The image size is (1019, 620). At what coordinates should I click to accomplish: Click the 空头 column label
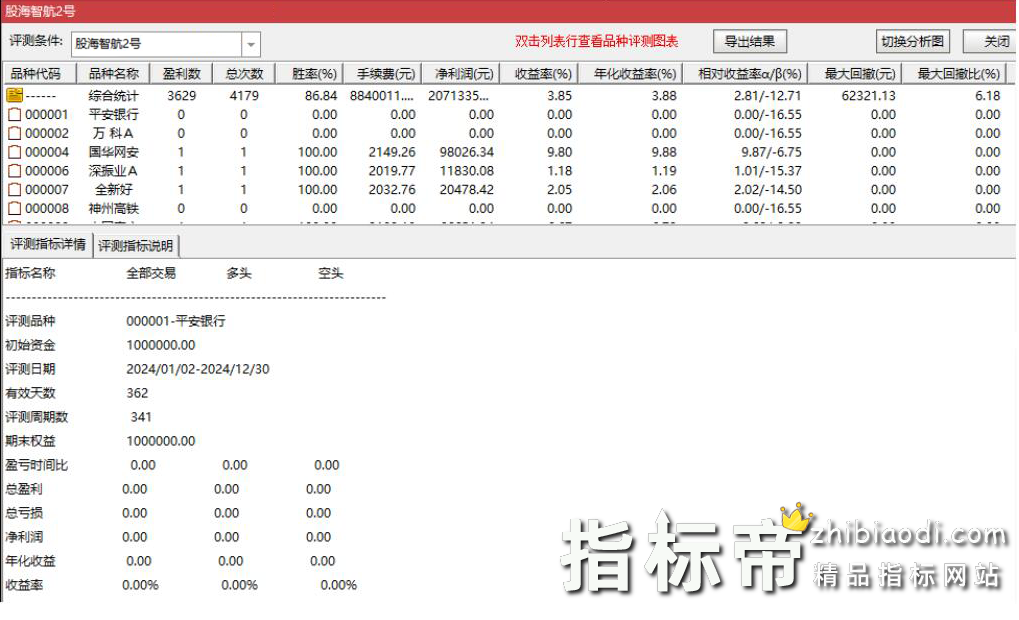pos(330,274)
